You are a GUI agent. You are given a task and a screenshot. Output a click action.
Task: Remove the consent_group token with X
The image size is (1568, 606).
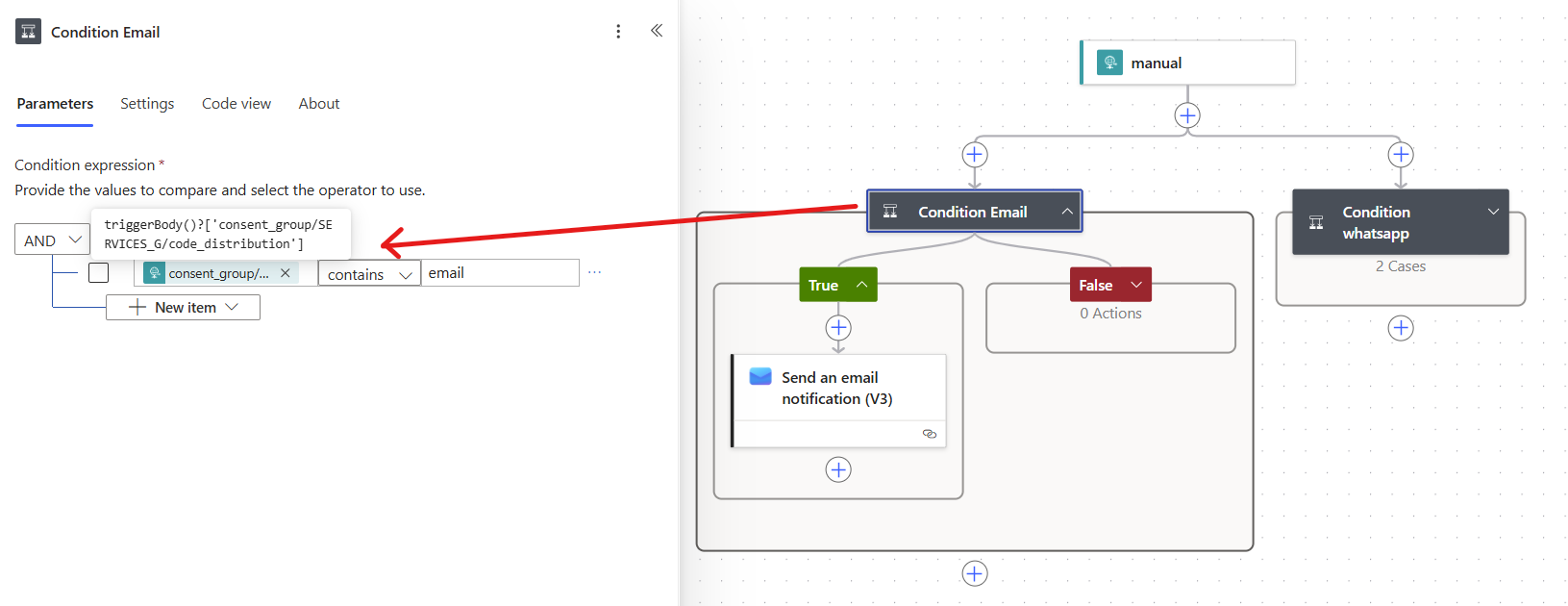(286, 273)
